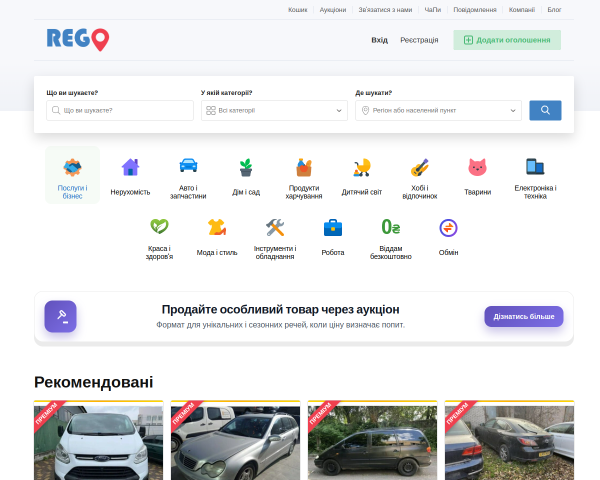
Task: Click the Реєстрація link
Action: 419,40
